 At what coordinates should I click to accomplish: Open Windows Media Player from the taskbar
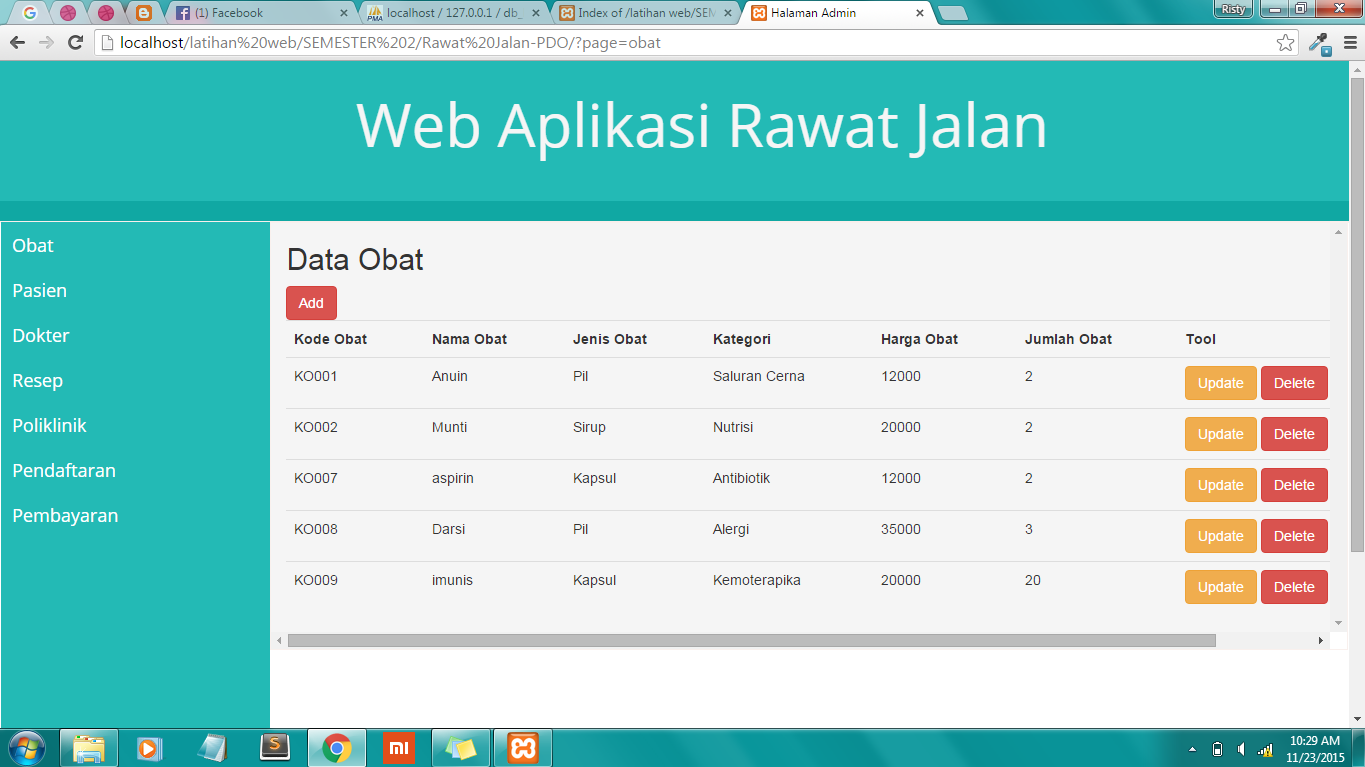point(150,747)
